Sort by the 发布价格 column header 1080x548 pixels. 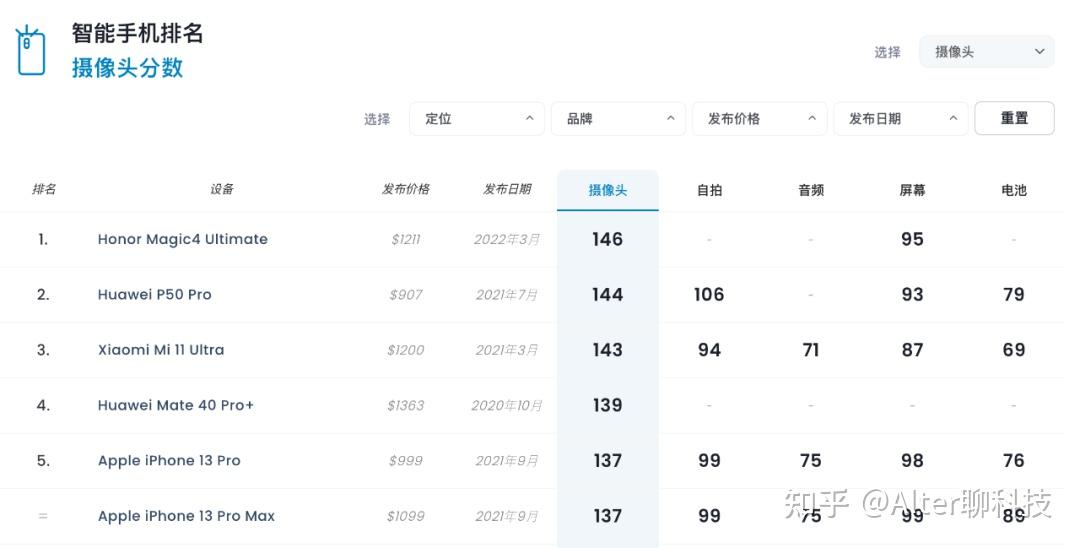406,189
